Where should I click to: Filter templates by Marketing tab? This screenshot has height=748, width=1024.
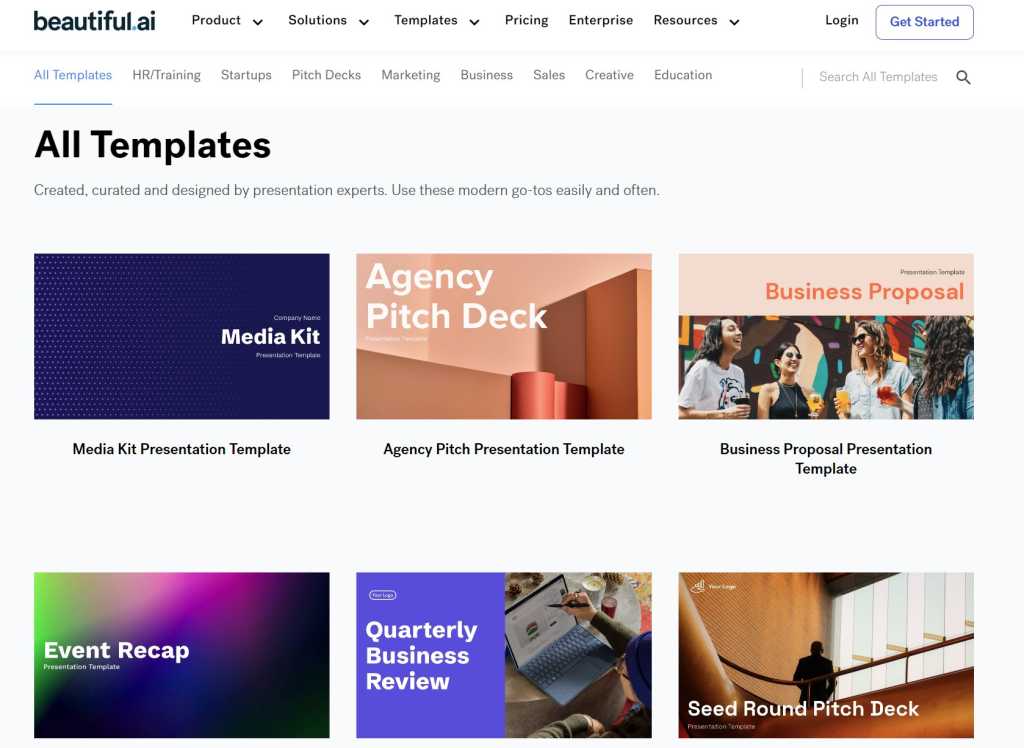(x=411, y=75)
